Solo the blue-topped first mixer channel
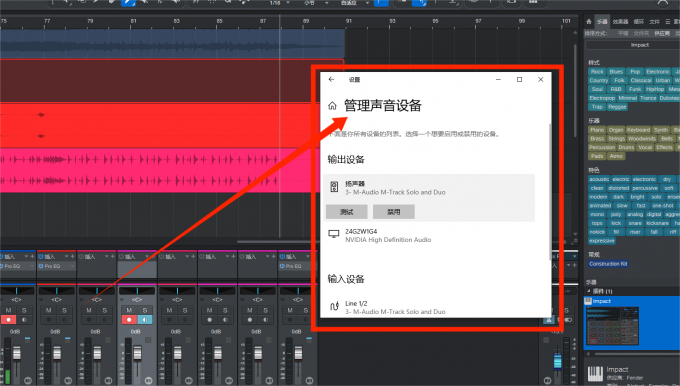Image resolution: width=680 pixels, height=386 pixels. tap(24, 310)
